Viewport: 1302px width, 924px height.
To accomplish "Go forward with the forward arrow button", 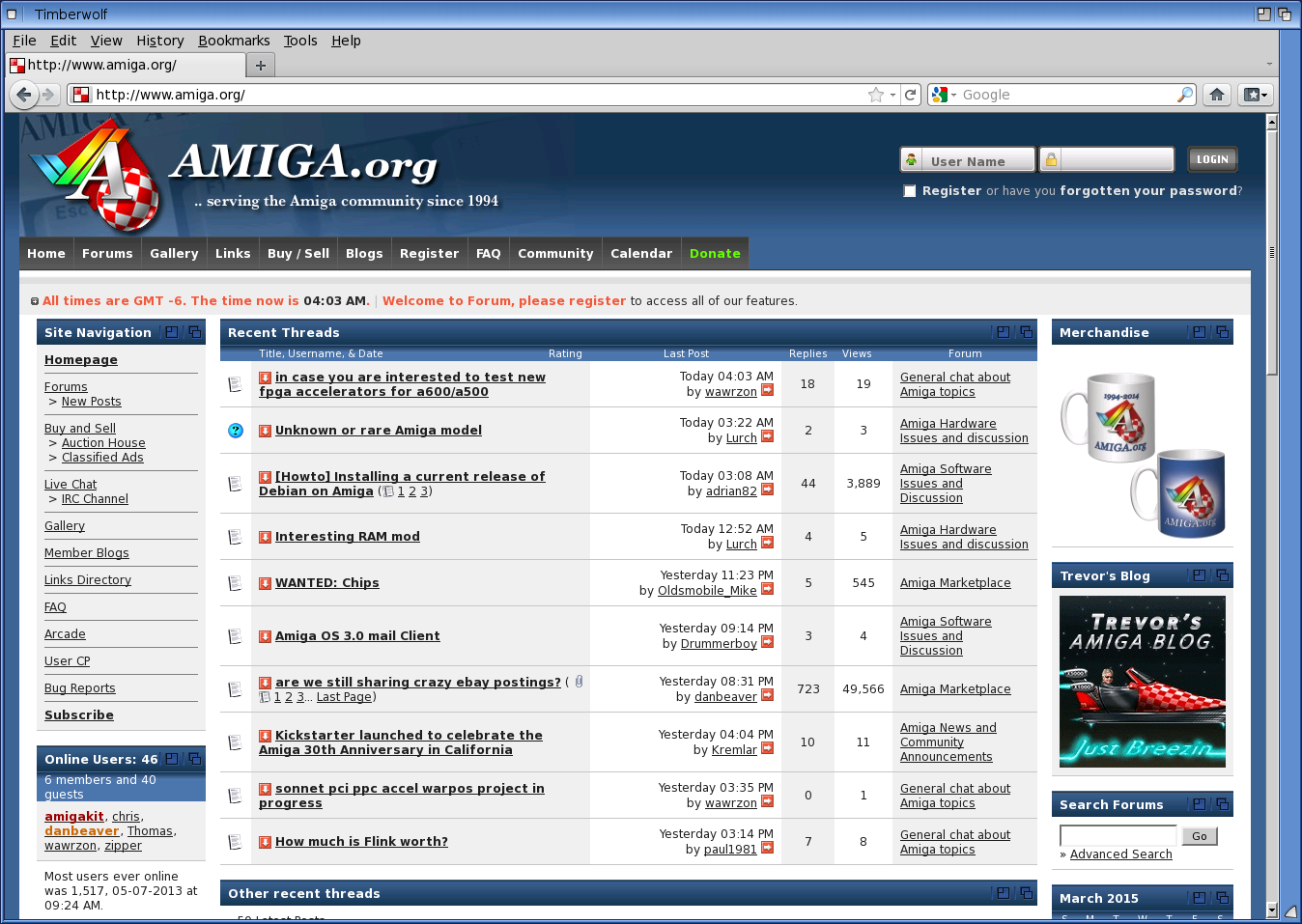I will pyautogui.click(x=47, y=95).
